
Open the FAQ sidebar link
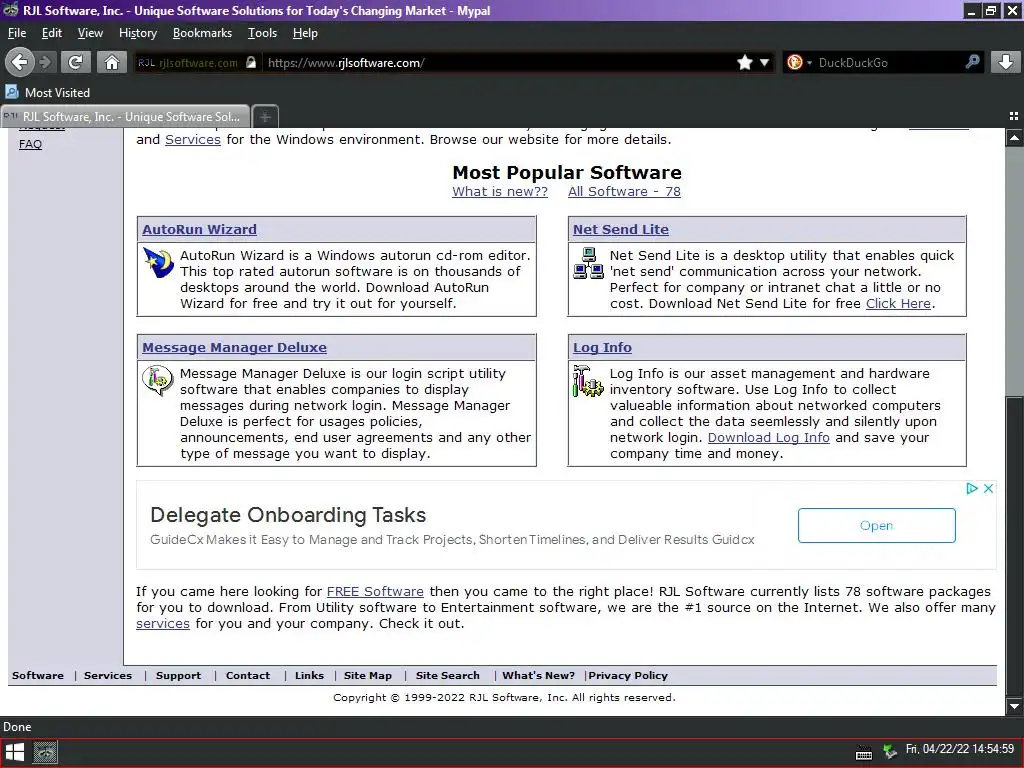coord(30,144)
